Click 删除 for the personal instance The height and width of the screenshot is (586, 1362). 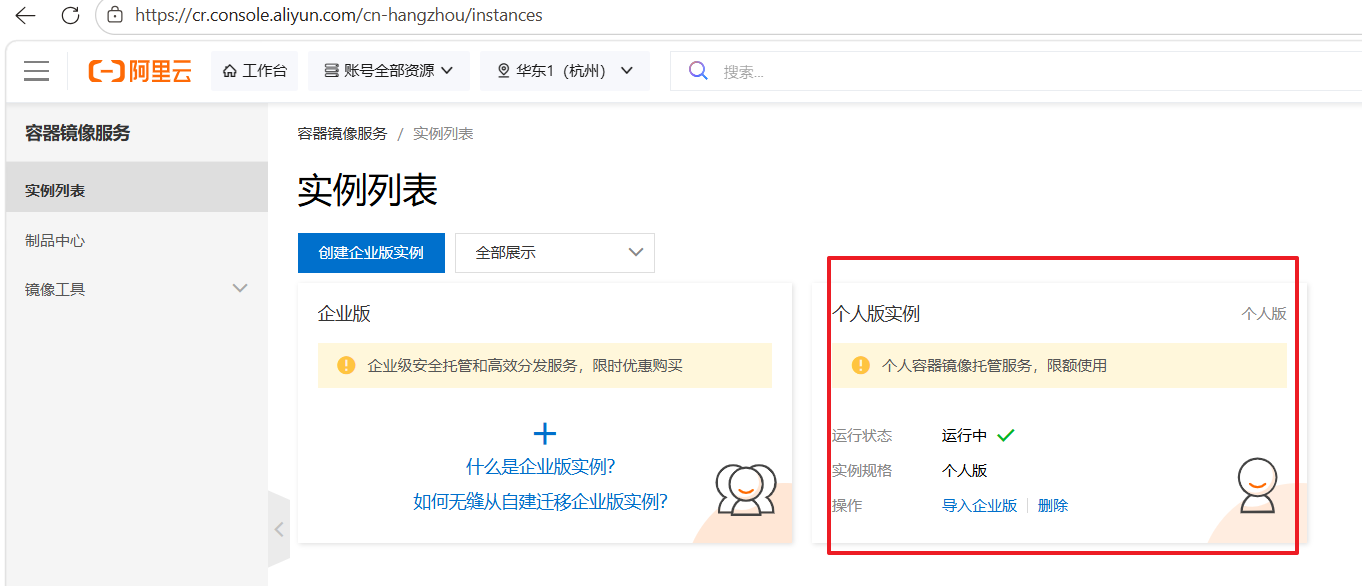[1053, 506]
